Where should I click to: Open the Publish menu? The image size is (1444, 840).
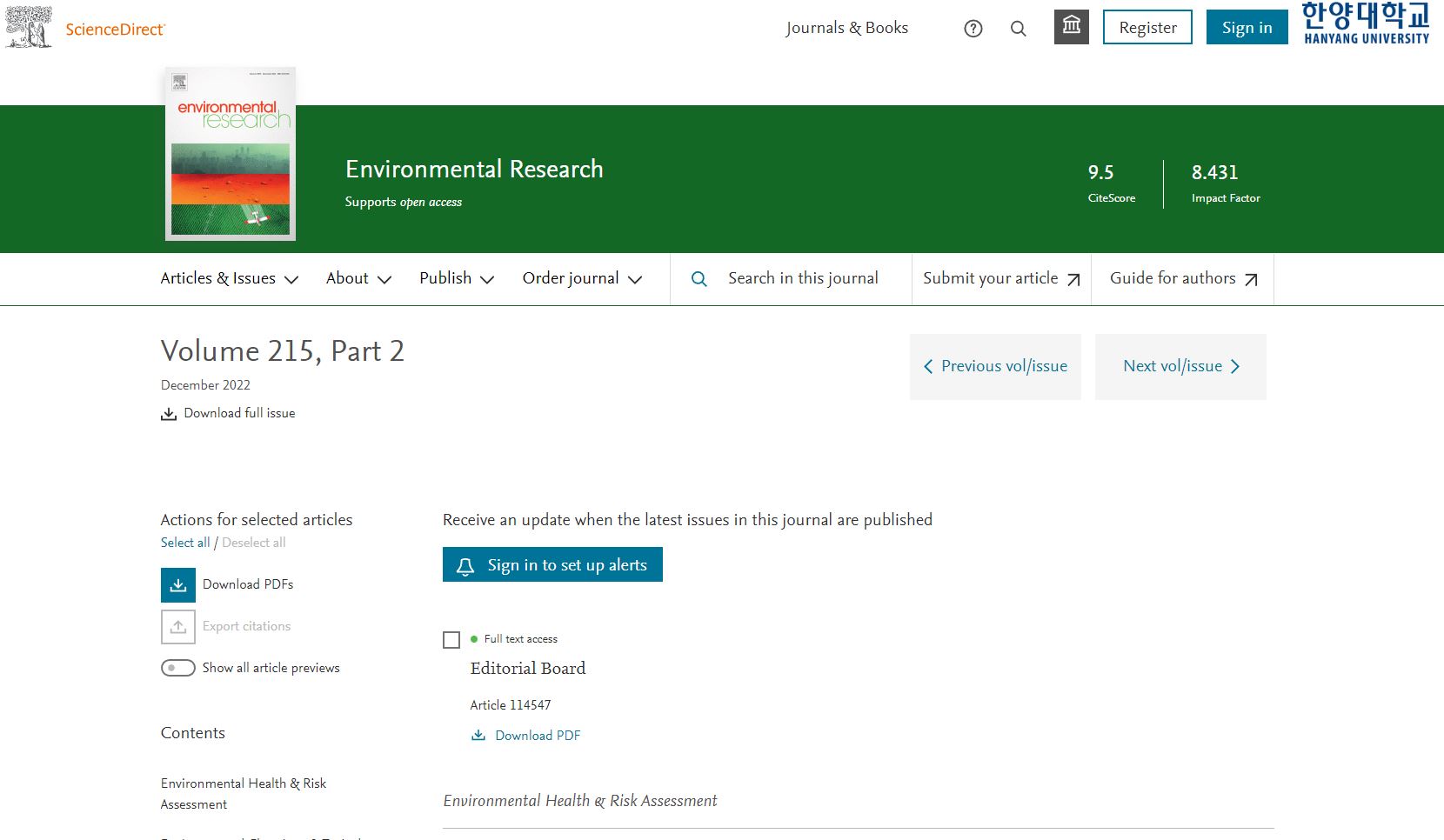457,279
